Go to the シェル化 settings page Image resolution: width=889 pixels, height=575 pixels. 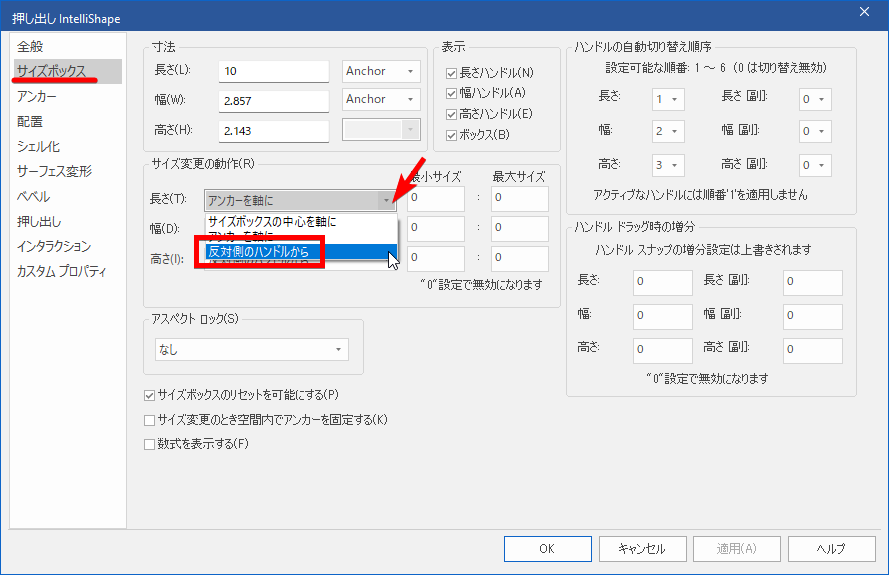40,146
